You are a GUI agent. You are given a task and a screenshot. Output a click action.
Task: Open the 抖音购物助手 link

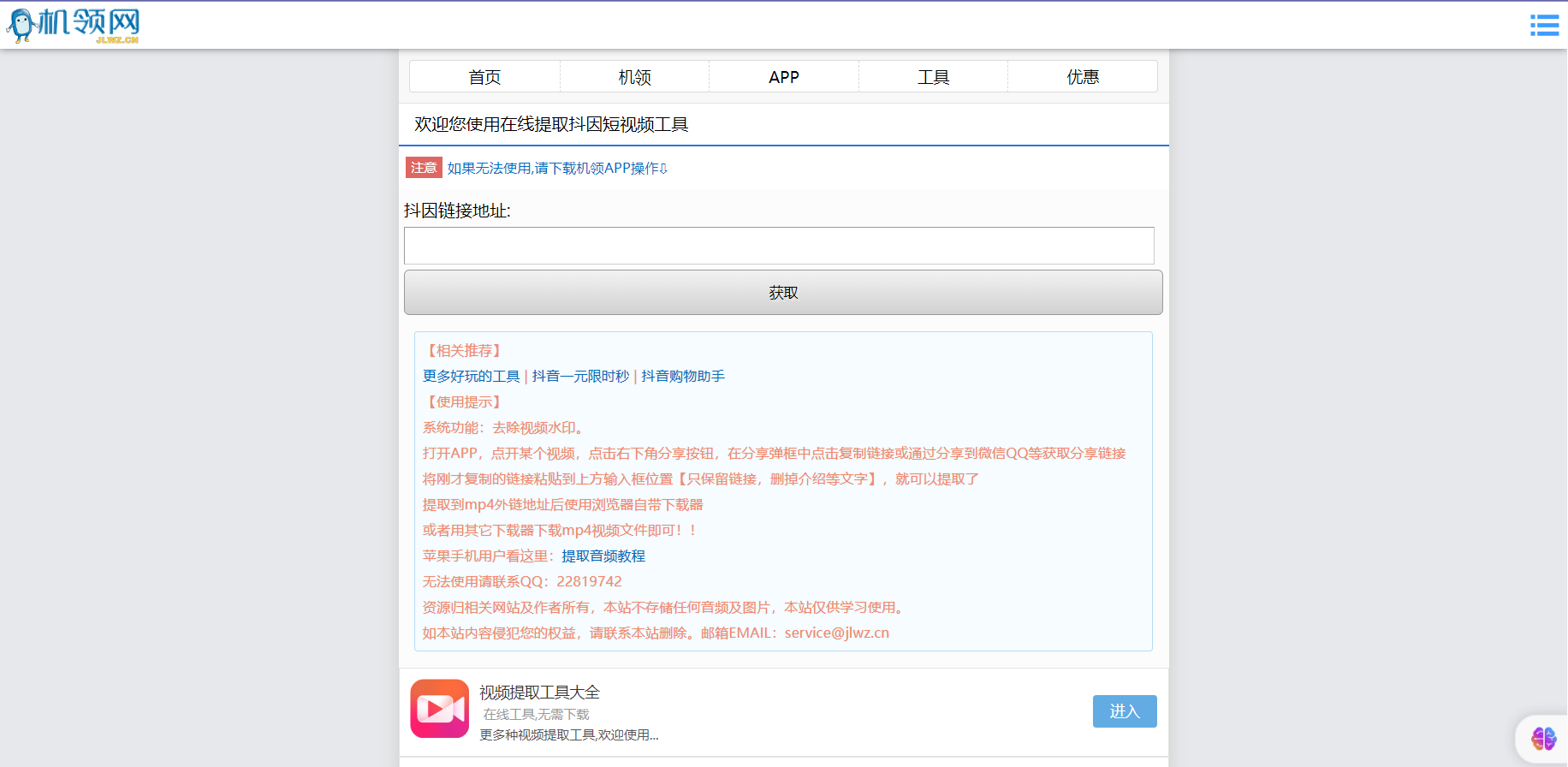pos(683,377)
